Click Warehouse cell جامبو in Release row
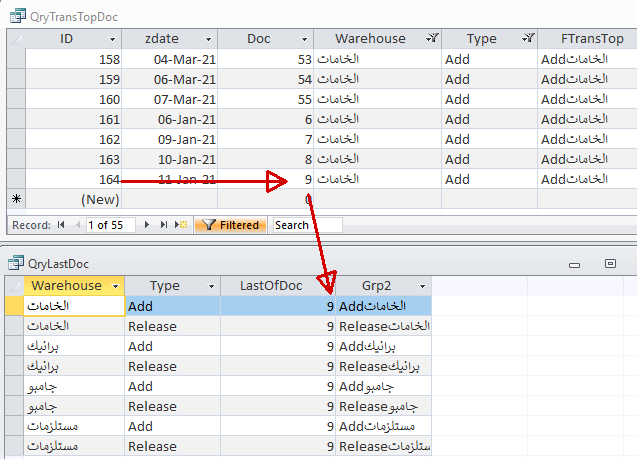The image size is (637, 459). point(74,406)
